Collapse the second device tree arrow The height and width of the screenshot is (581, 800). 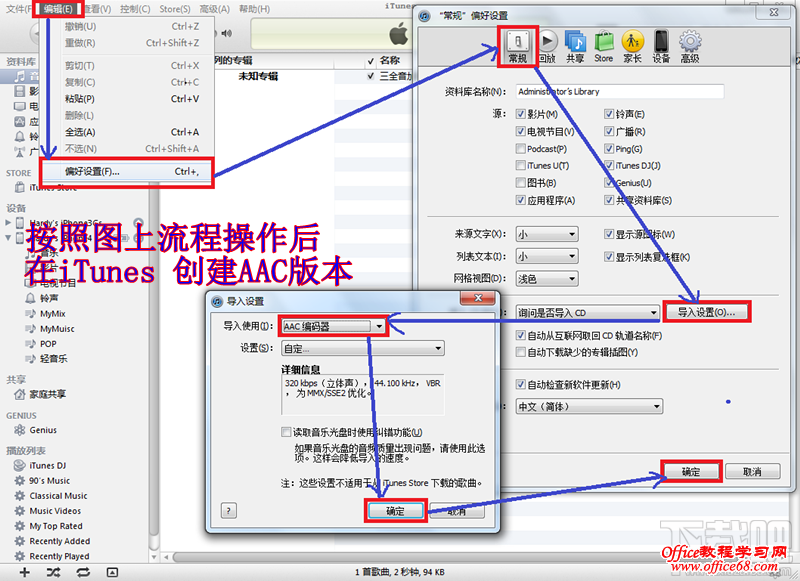(x=8, y=237)
